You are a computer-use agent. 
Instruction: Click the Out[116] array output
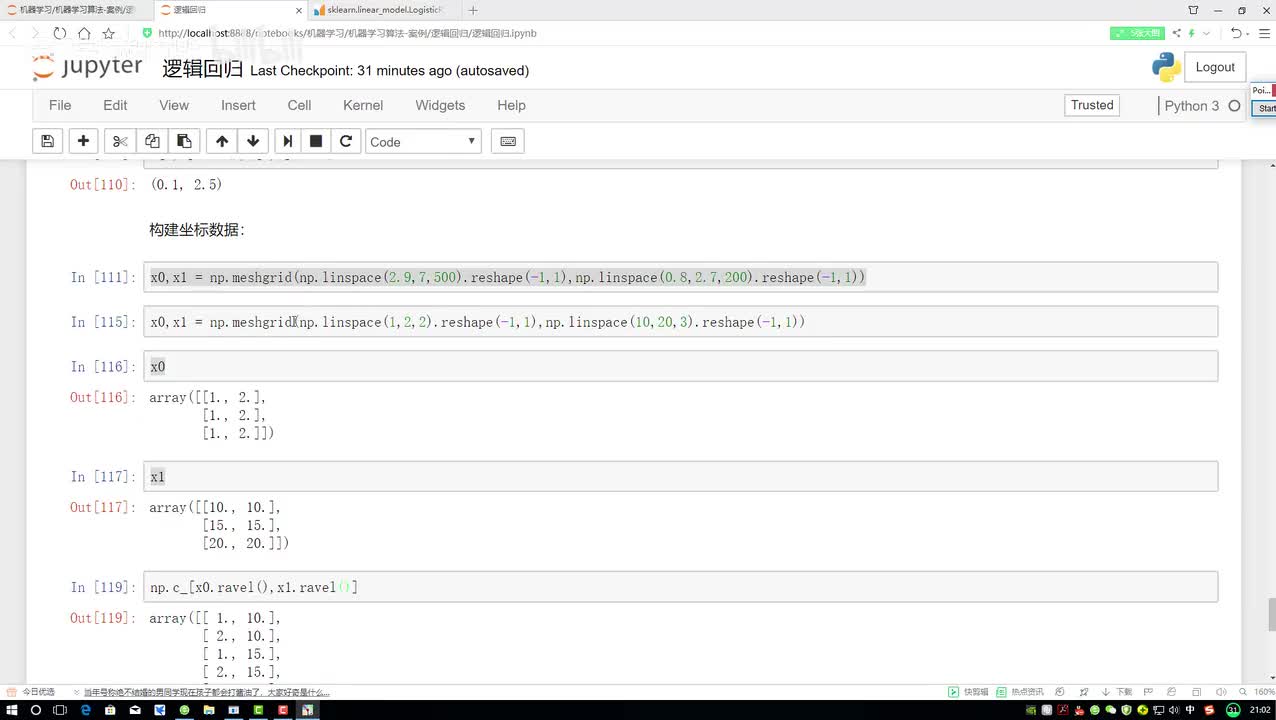[x=211, y=415]
